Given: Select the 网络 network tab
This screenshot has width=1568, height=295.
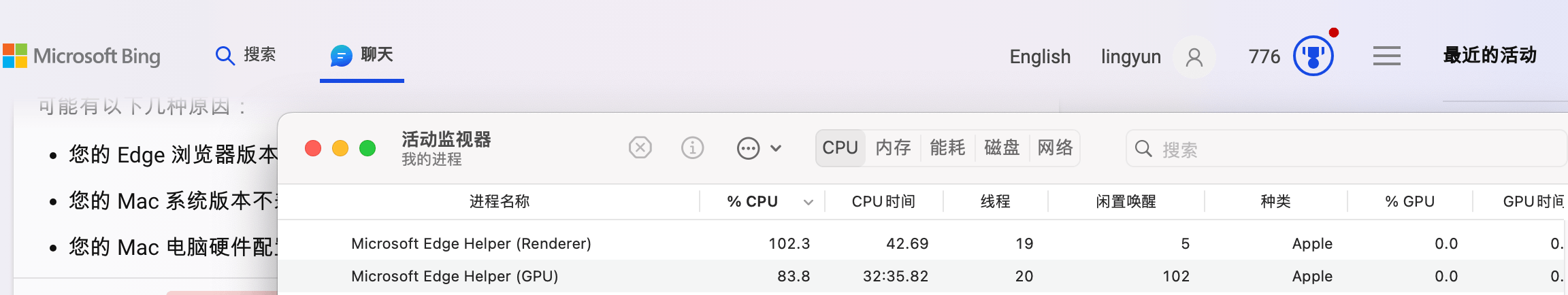Looking at the screenshot, I should pyautogui.click(x=1055, y=147).
